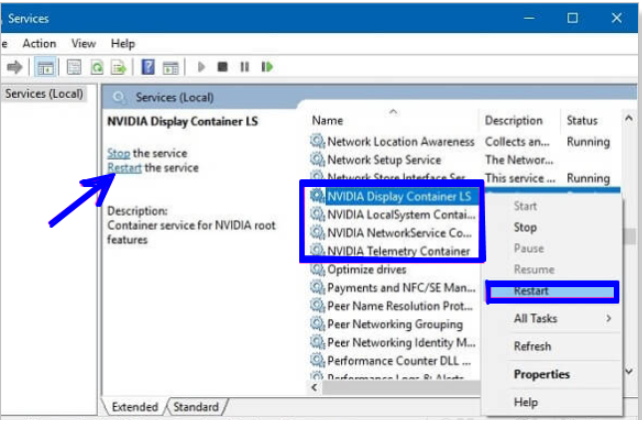Click gear icon of NVIDIA NetworkService Container

[x=317, y=233]
